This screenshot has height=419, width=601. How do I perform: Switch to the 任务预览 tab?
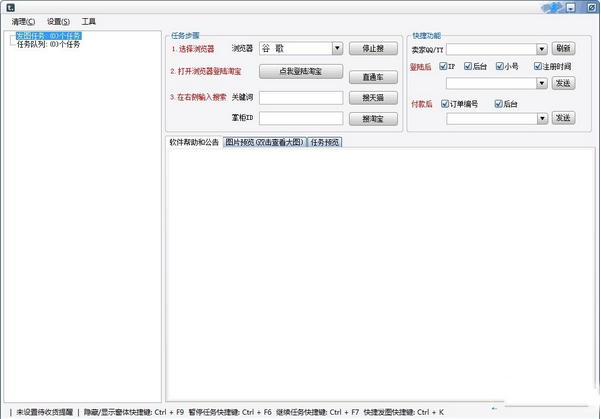click(324, 142)
